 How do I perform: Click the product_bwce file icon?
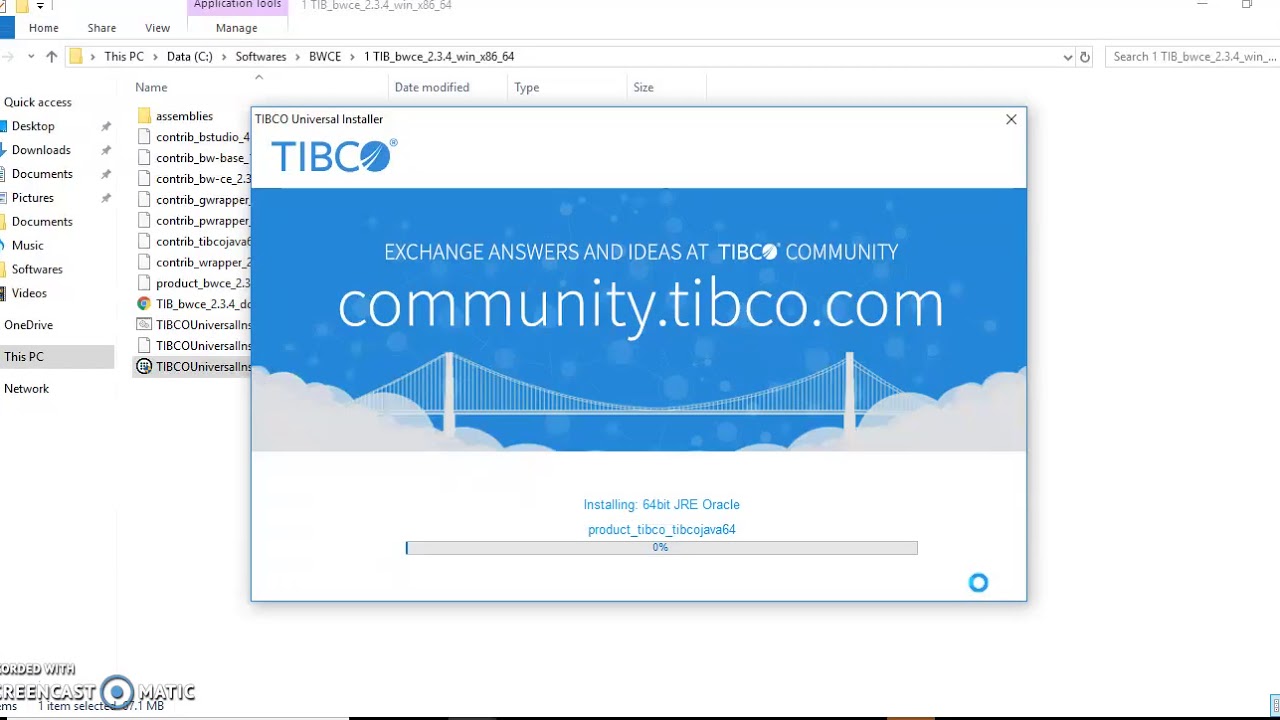point(144,283)
